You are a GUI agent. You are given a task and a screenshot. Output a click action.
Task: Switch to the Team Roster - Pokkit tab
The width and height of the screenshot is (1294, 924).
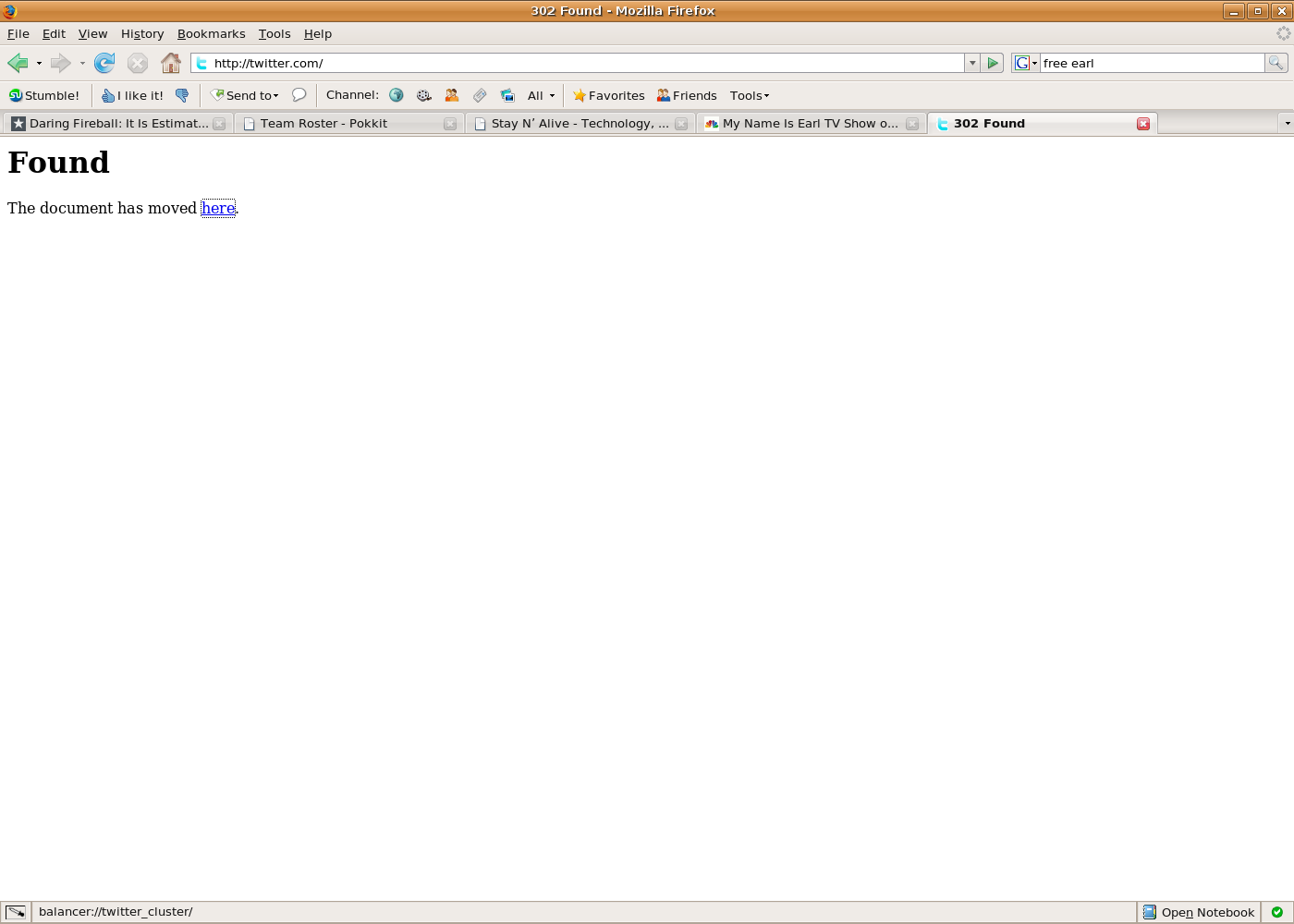pos(348,123)
